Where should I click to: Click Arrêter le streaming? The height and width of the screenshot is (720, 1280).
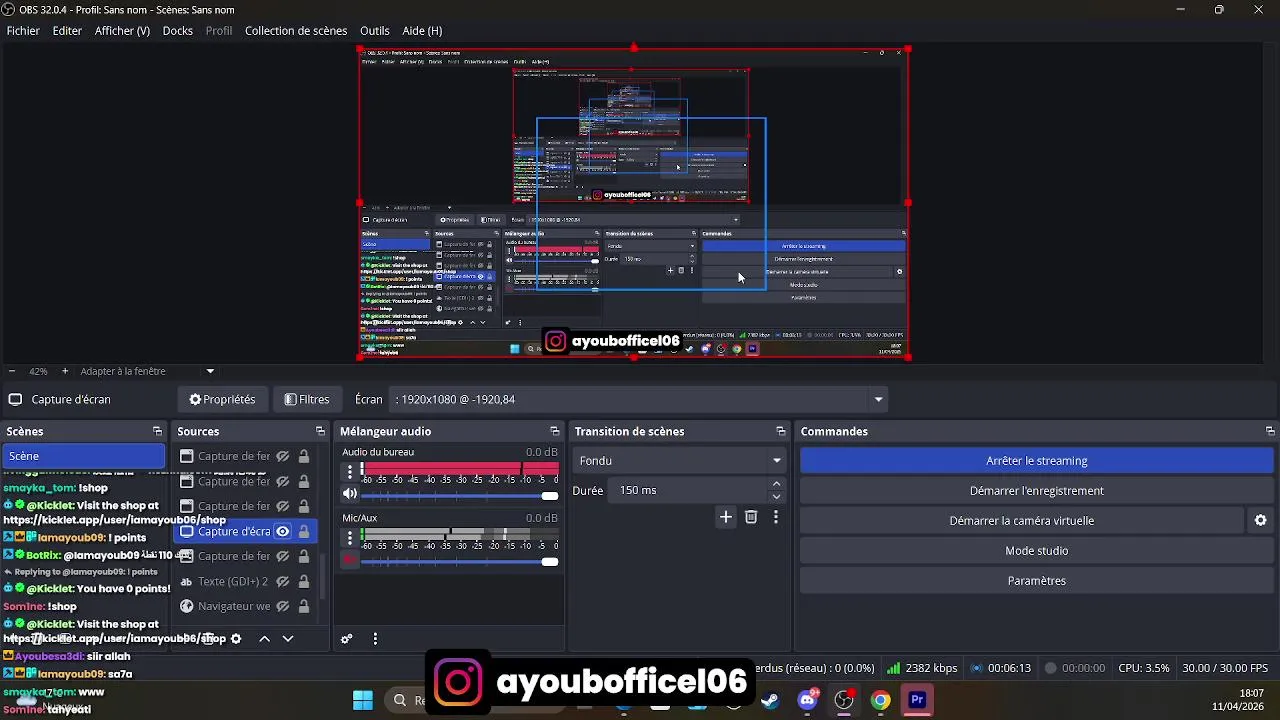click(x=1036, y=460)
